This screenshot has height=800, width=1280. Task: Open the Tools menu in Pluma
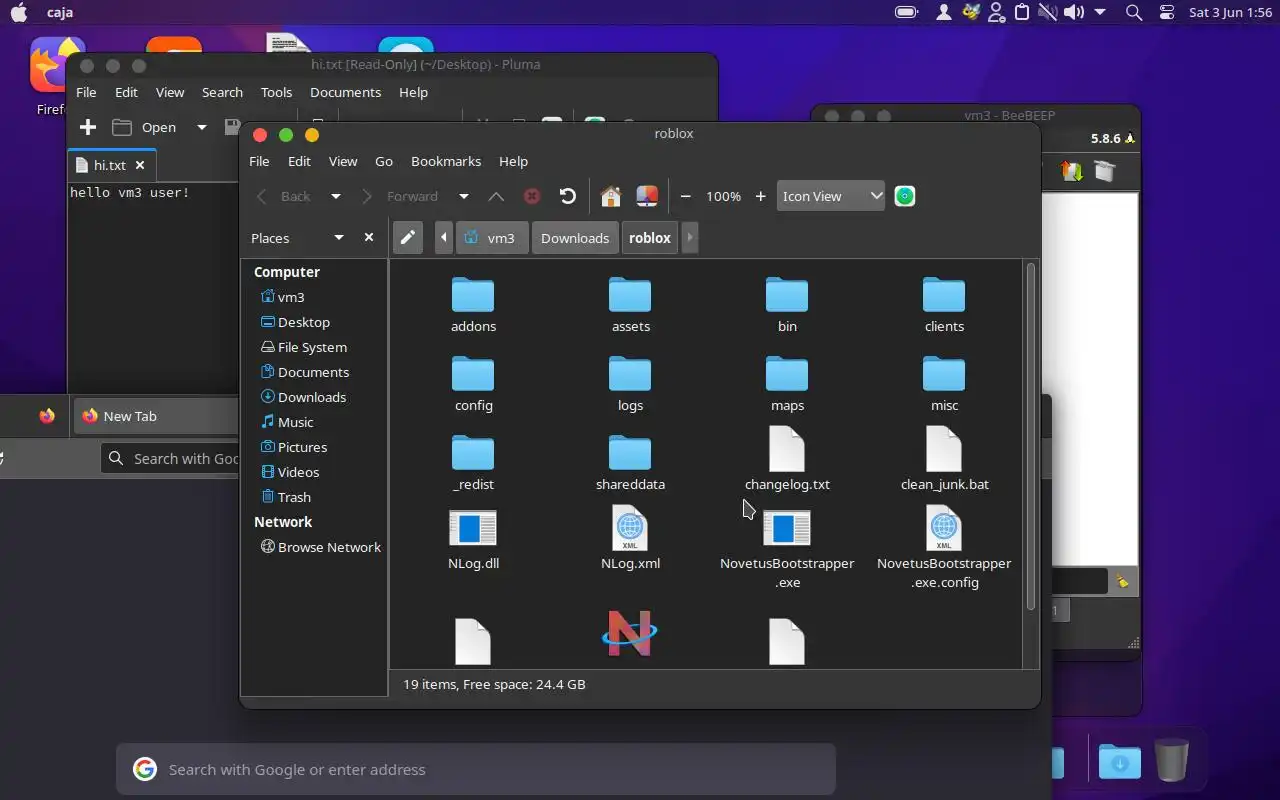[x=276, y=92]
